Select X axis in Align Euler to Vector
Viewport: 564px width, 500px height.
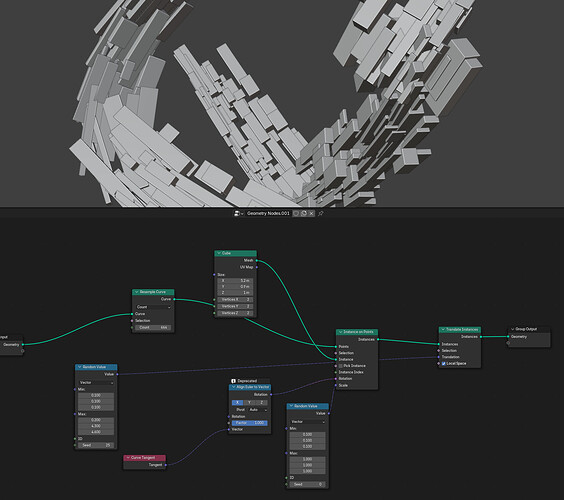coord(237,403)
